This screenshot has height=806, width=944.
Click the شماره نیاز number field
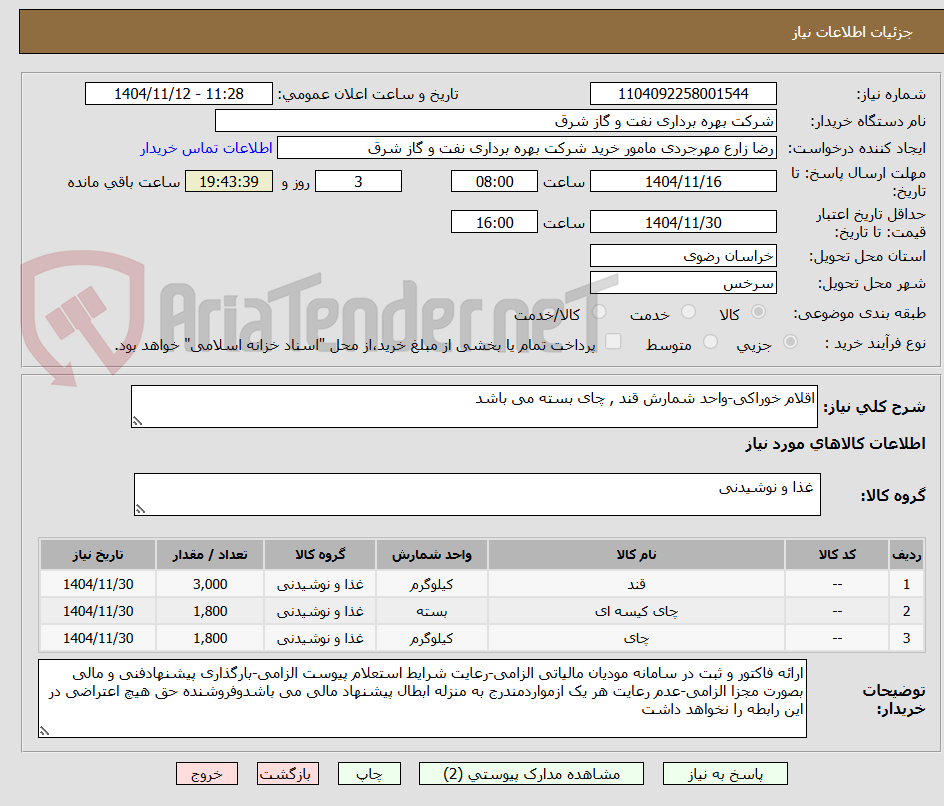click(x=683, y=94)
